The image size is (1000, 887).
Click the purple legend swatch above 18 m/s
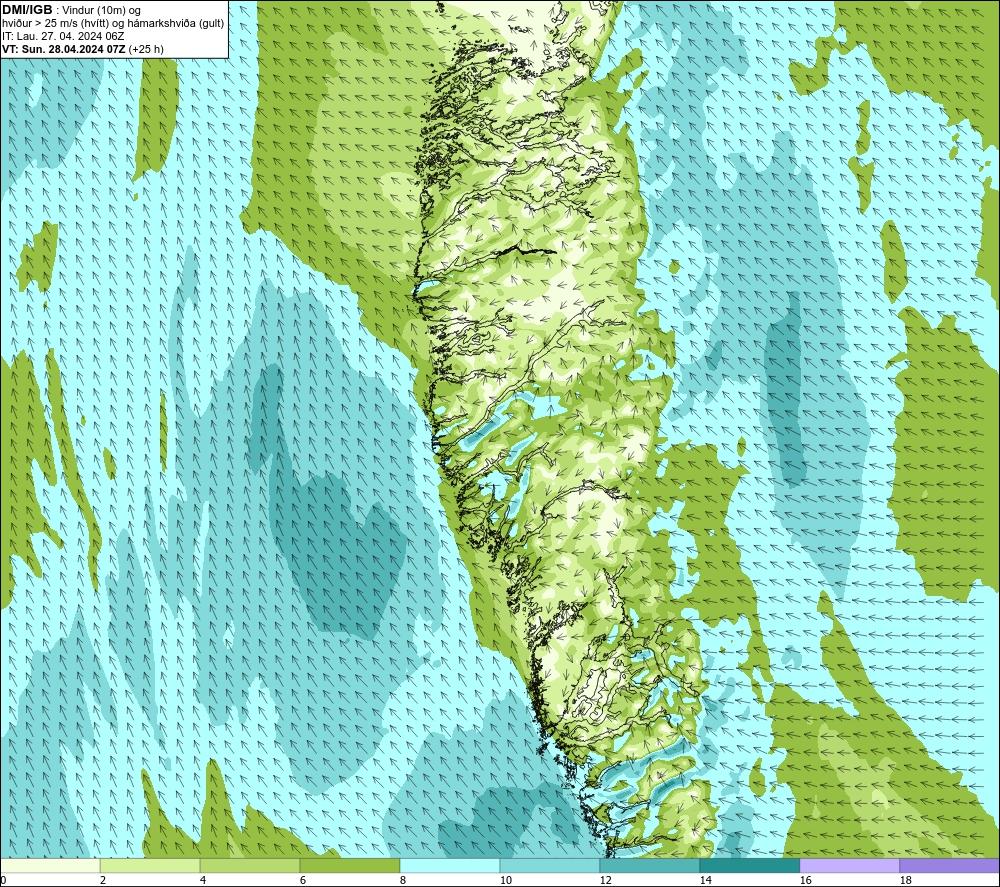point(950,865)
